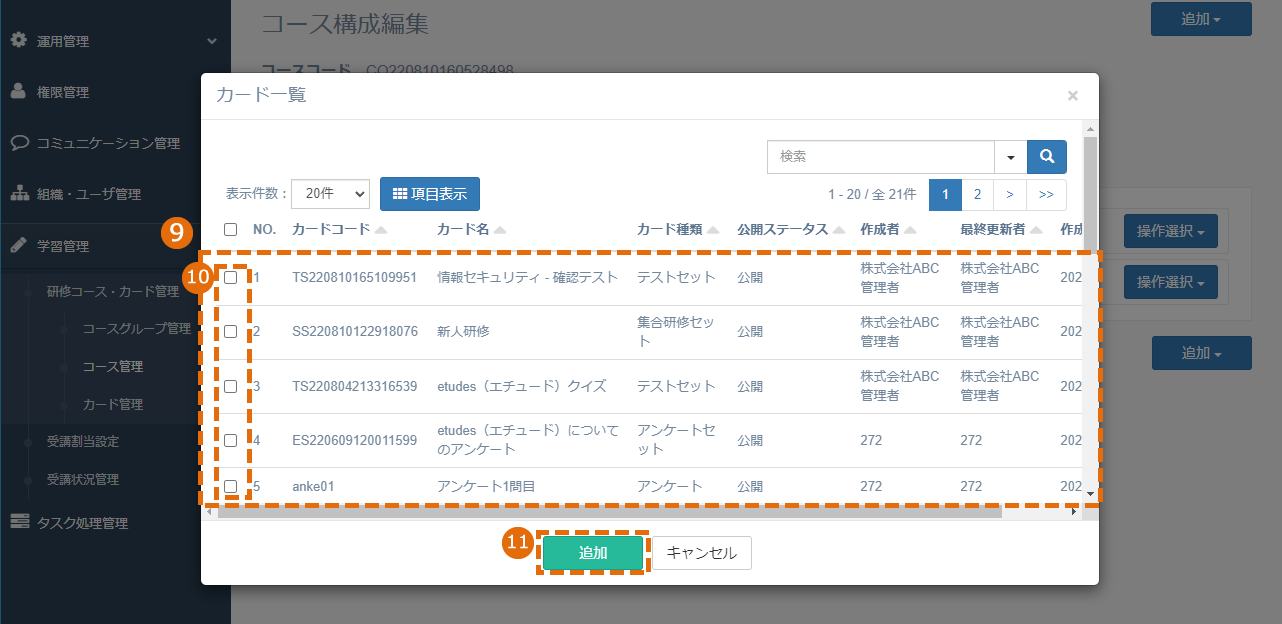The width and height of the screenshot is (1282, 624).
Task: Click the horizontal scrollbar thumb in dialog
Action: click(609, 512)
